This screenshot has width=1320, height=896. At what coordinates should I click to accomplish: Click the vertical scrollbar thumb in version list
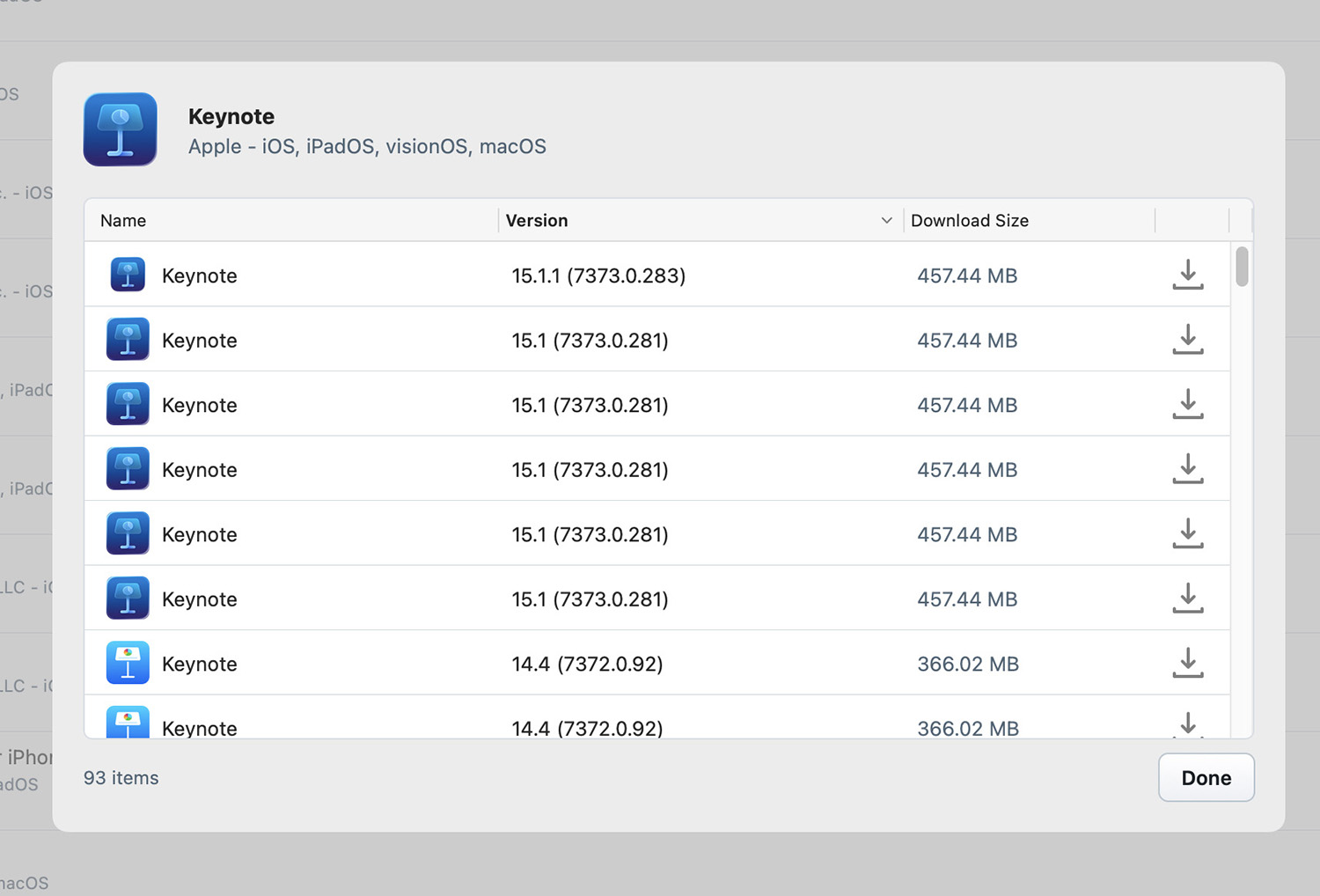(x=1242, y=267)
